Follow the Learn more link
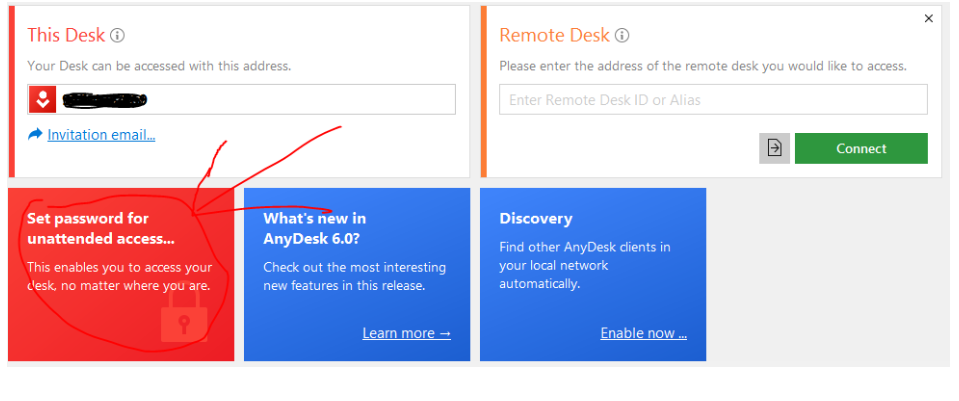Screen dimensions: 959x401 [407, 333]
